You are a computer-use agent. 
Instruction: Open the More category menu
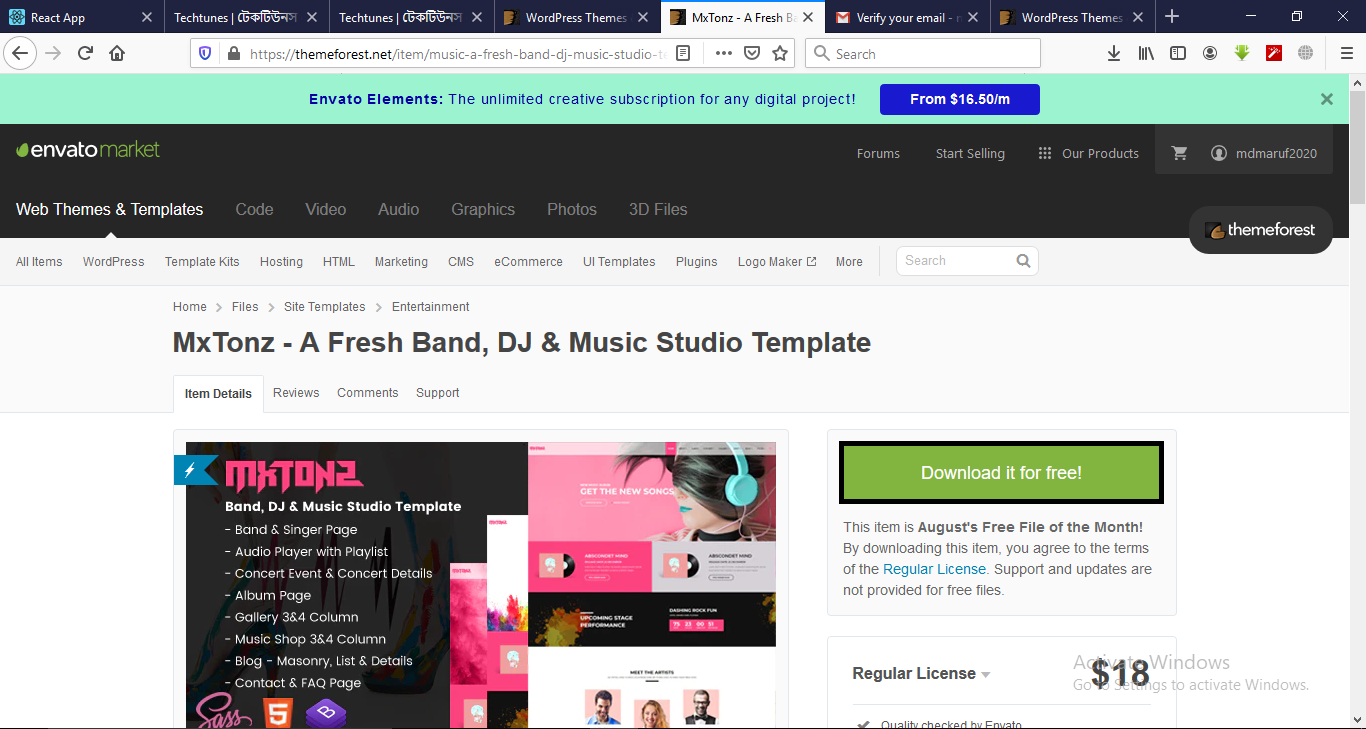(x=849, y=262)
